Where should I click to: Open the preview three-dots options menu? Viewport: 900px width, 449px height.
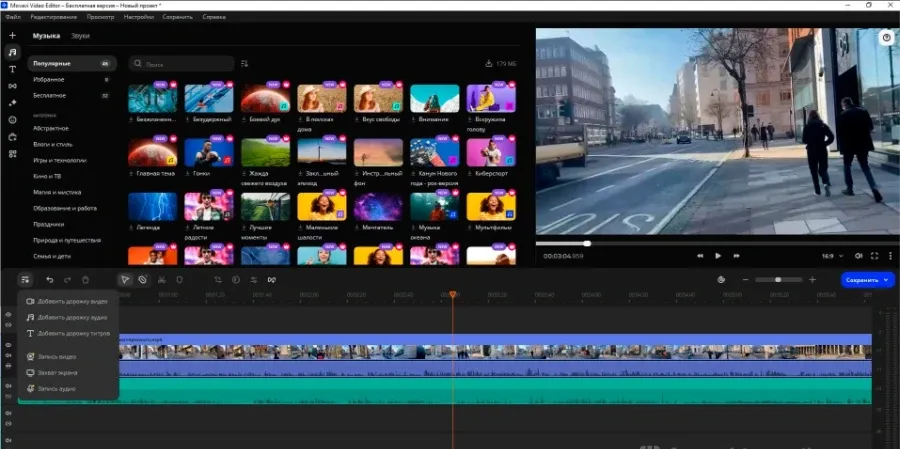[890, 256]
